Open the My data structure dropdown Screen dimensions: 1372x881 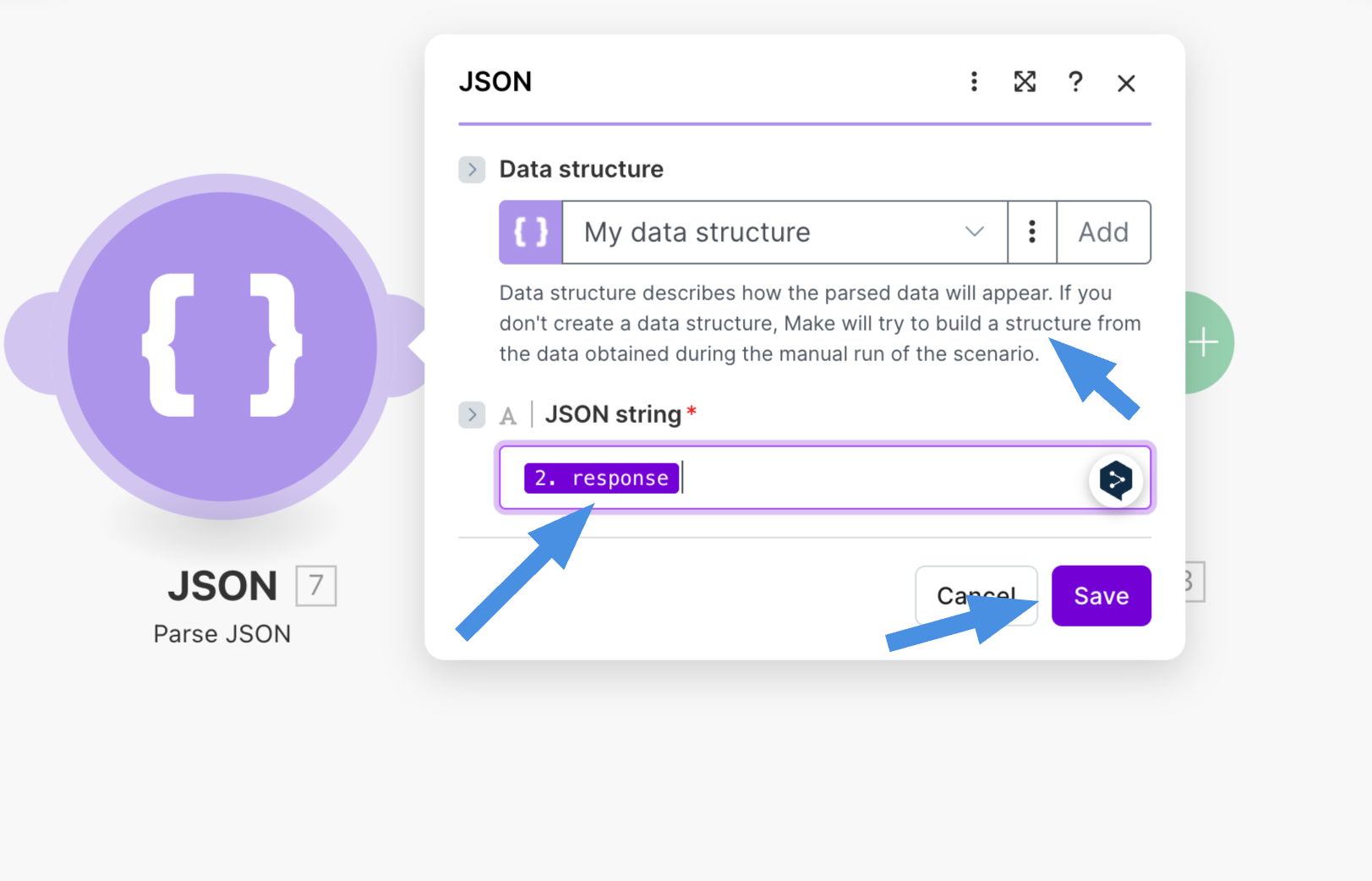pos(784,233)
